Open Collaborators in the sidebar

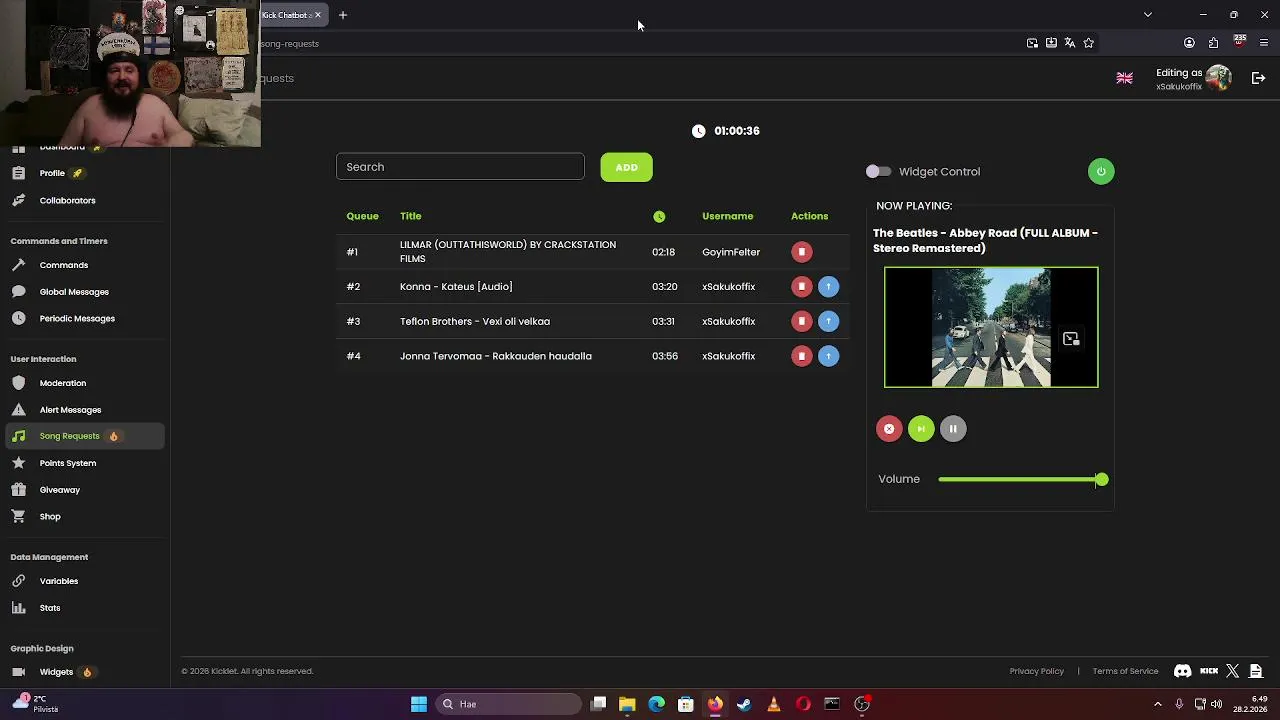(67, 200)
